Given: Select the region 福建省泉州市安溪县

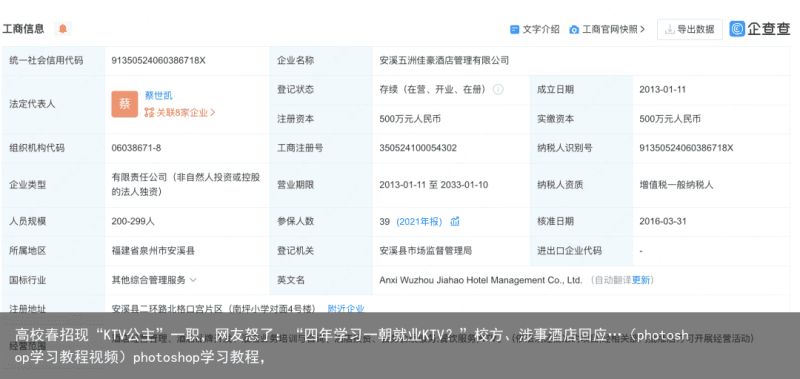Looking at the screenshot, I should click(x=153, y=250).
